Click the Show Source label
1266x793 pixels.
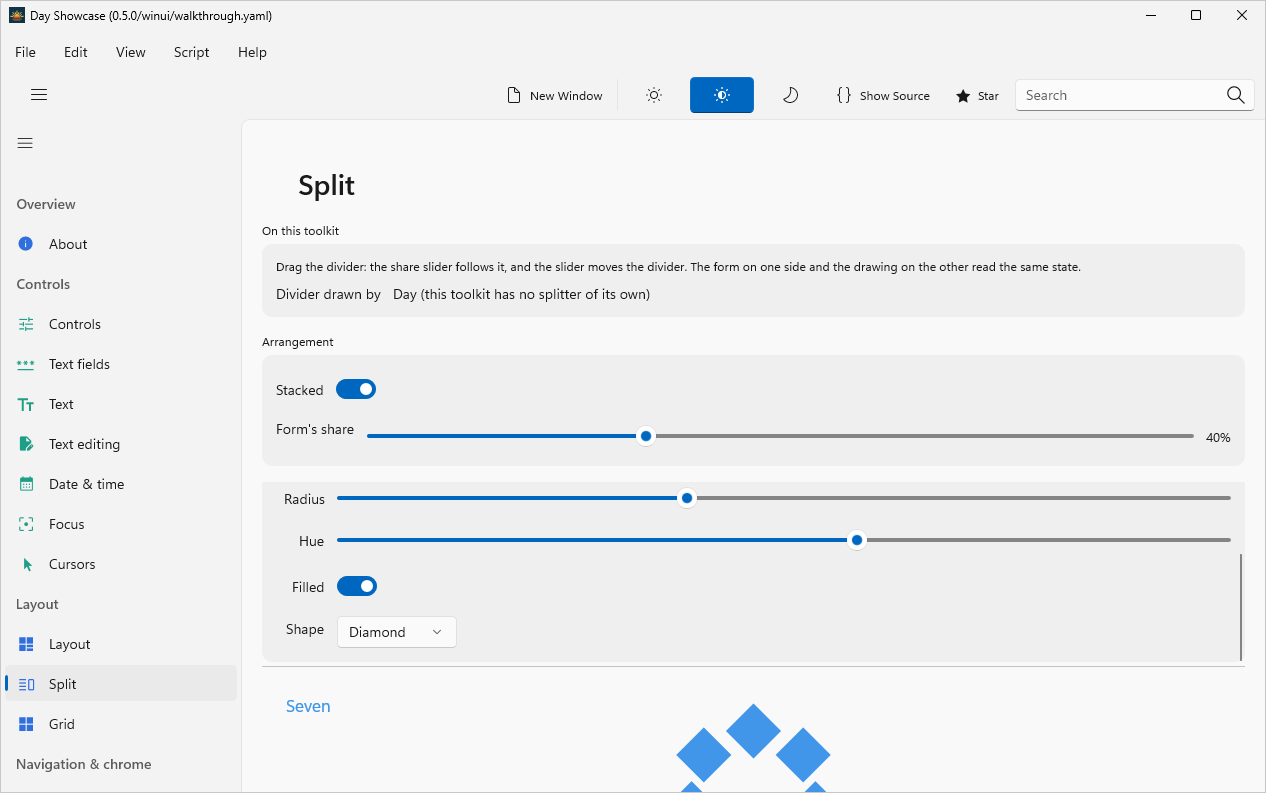895,96
